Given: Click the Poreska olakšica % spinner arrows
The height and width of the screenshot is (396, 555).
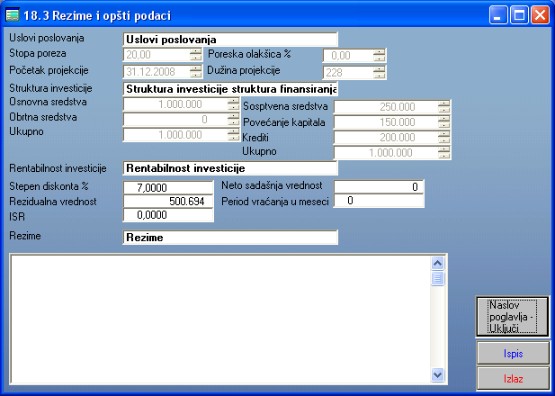Looking at the screenshot, I should [379, 55].
